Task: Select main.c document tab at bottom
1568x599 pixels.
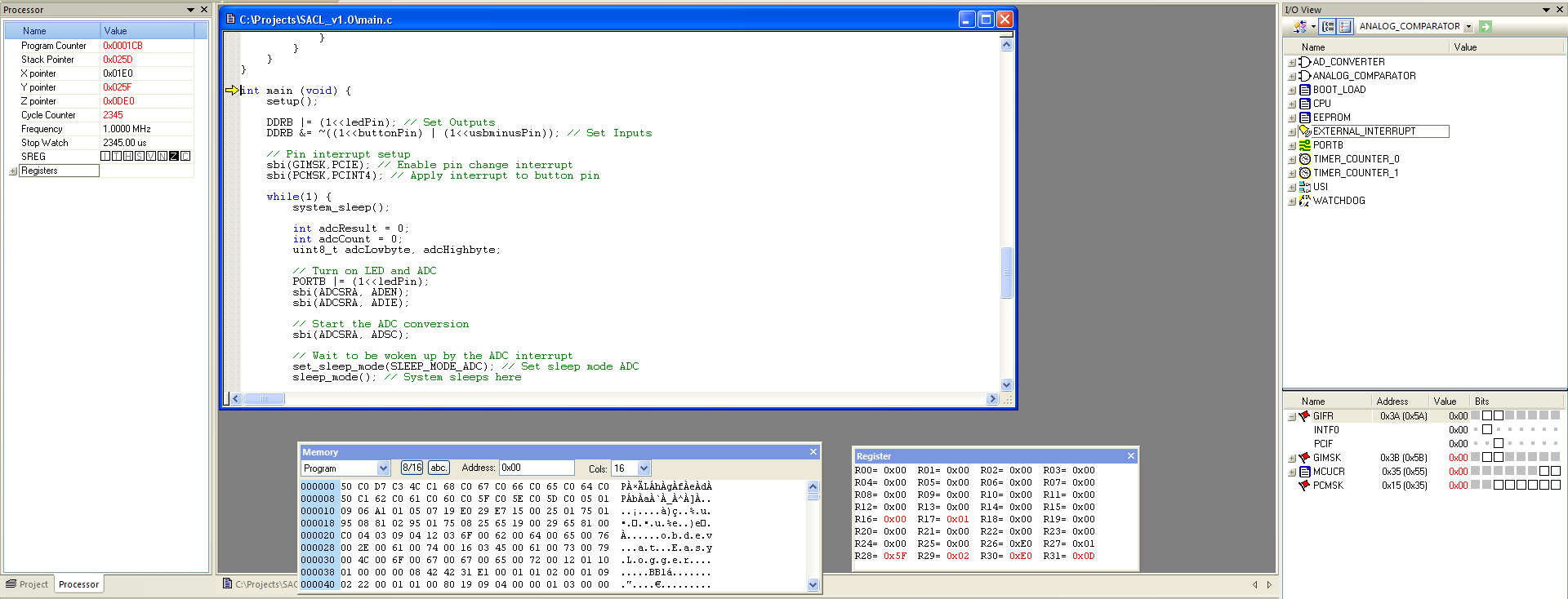Action: 261,584
